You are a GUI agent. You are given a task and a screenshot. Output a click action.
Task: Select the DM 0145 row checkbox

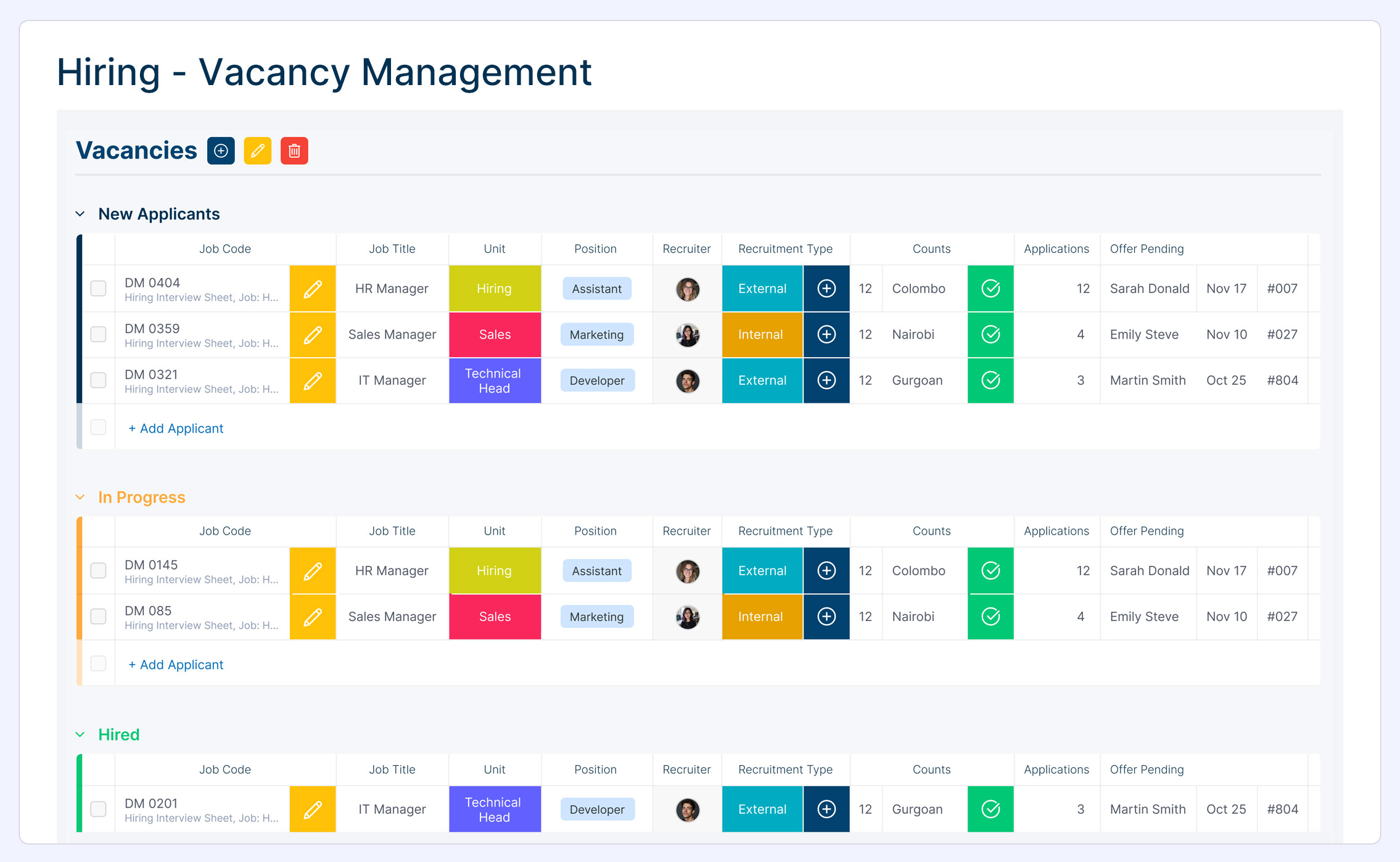(99, 570)
